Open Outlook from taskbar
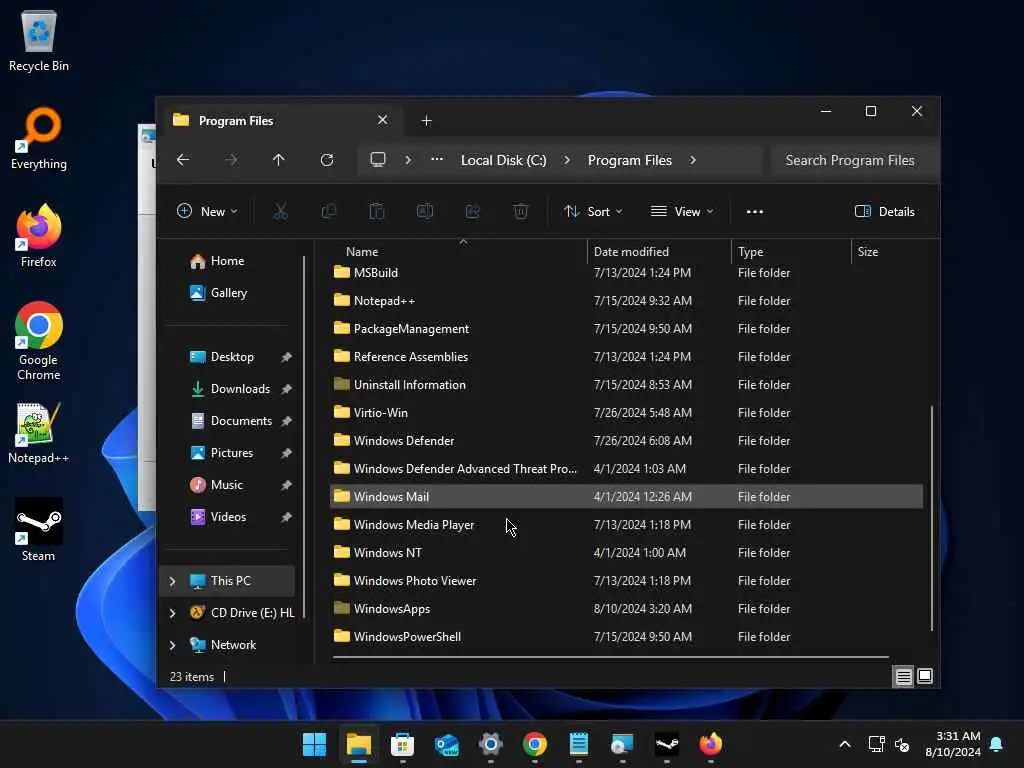 click(x=447, y=744)
